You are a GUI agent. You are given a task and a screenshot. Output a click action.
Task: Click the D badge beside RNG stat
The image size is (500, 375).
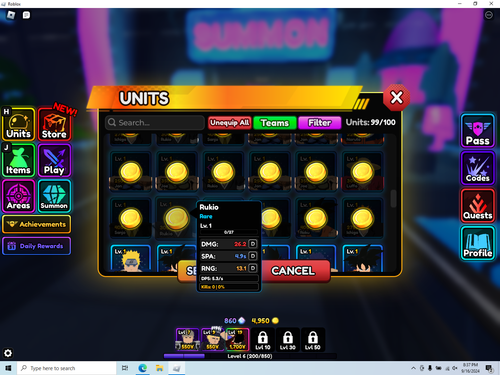tap(253, 268)
